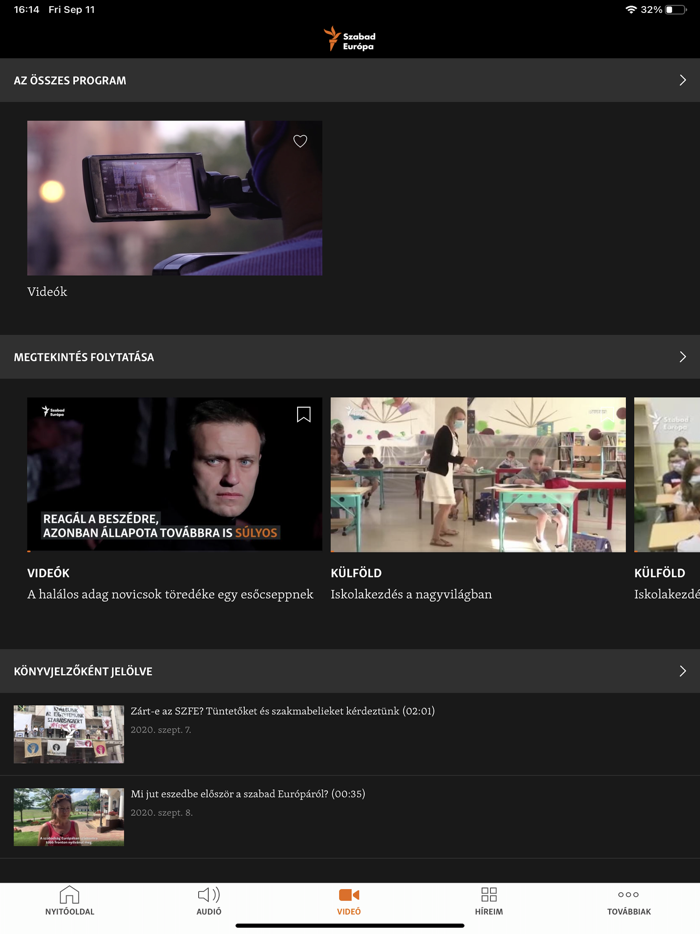The width and height of the screenshot is (700, 934).
Task: Toggle bookmark on the Navalny video
Action: click(x=304, y=415)
